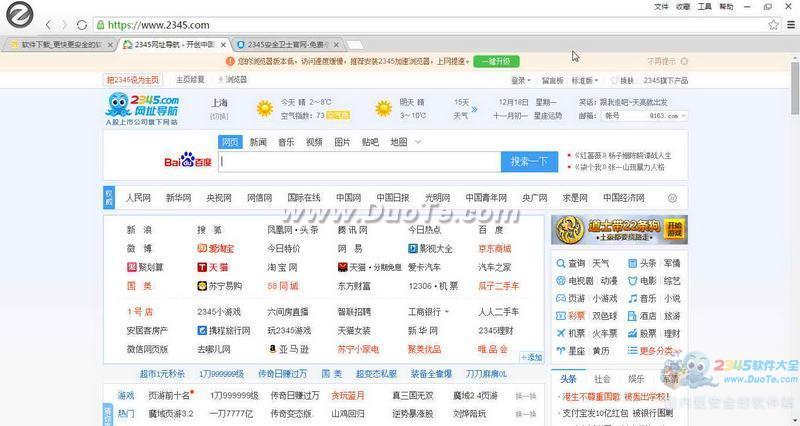
Task: Click the browser back arrow
Action: click(48, 24)
